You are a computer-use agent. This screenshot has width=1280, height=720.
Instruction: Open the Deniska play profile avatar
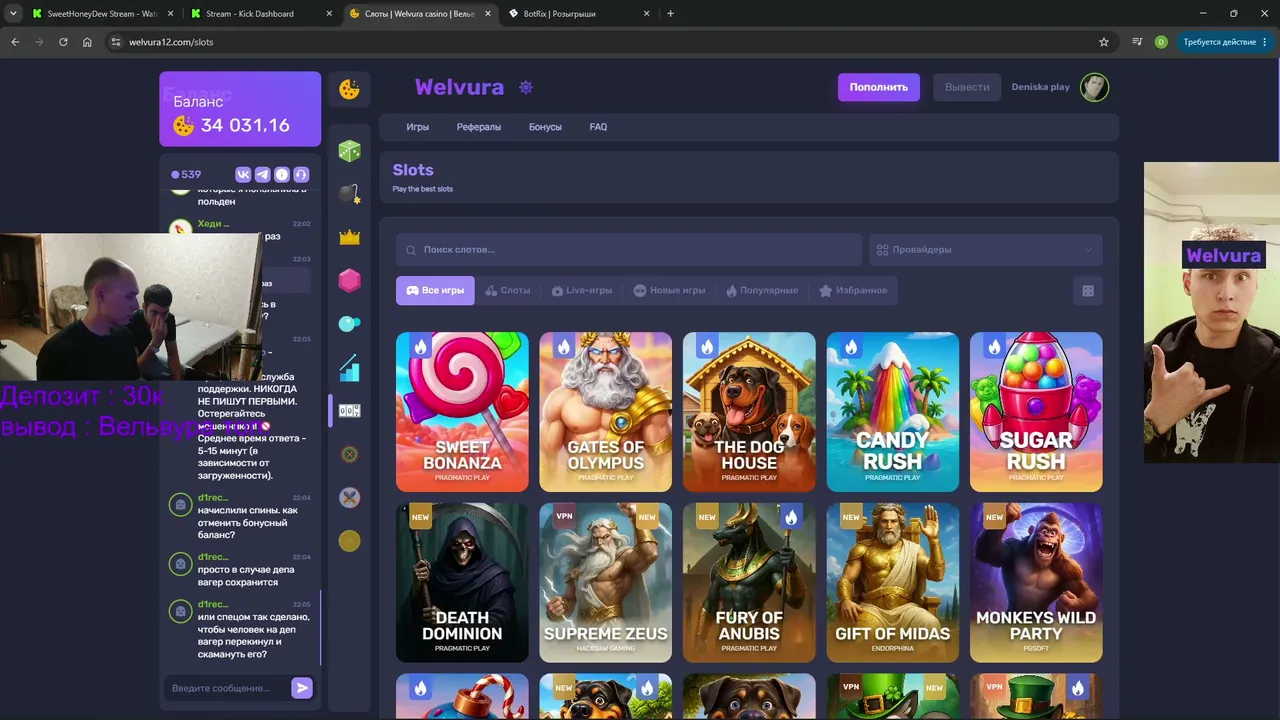(x=1094, y=87)
